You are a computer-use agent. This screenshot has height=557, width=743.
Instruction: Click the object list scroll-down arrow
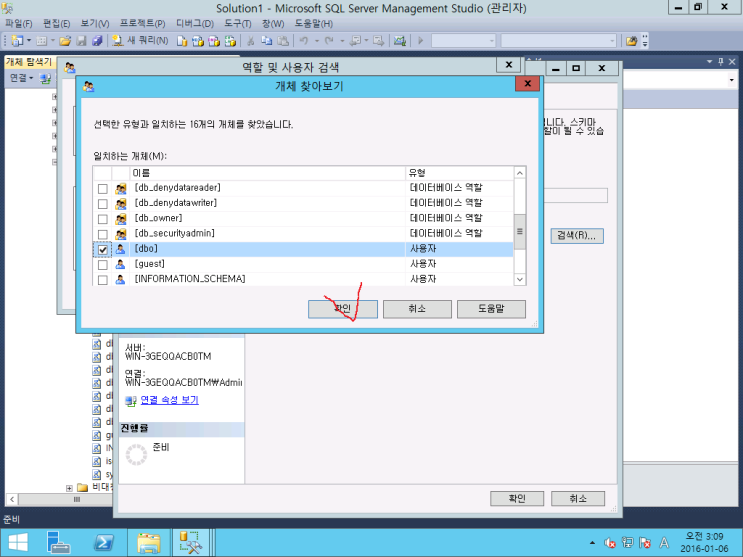(520, 280)
